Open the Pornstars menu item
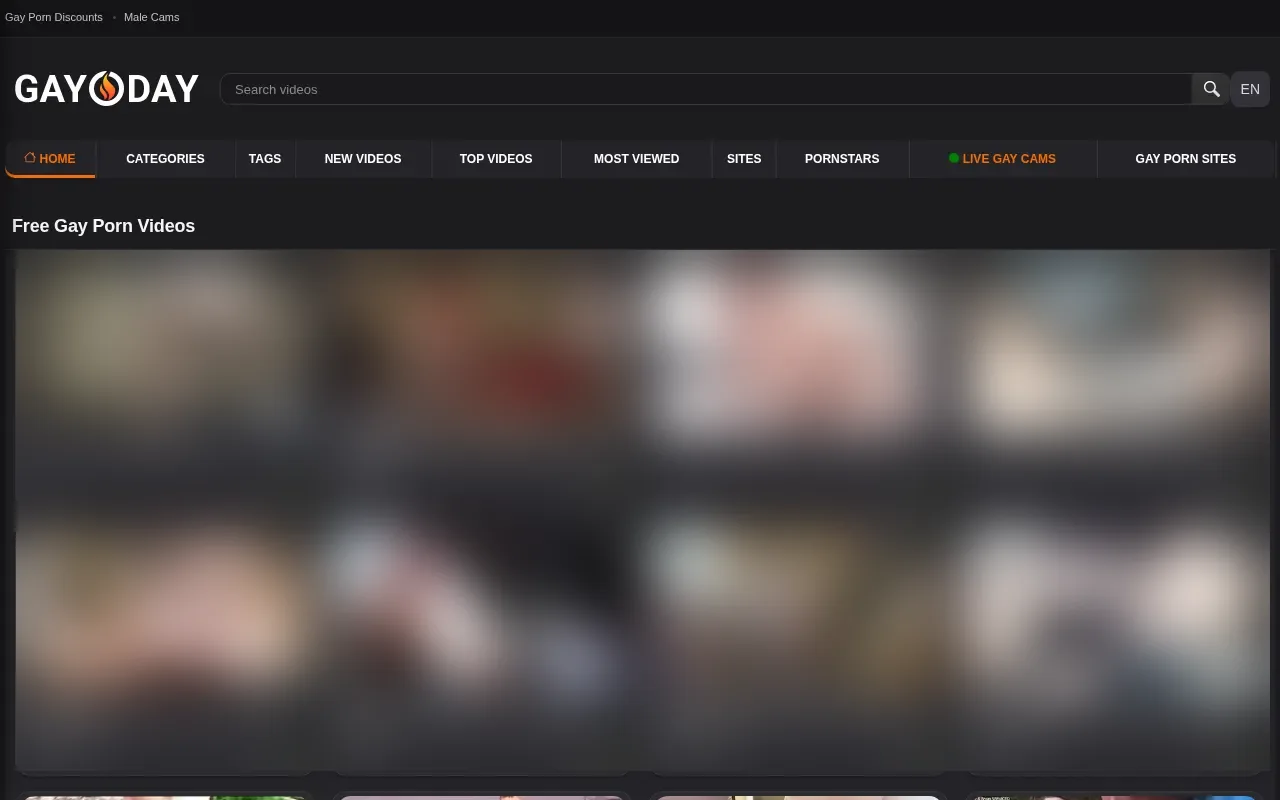 tap(842, 158)
